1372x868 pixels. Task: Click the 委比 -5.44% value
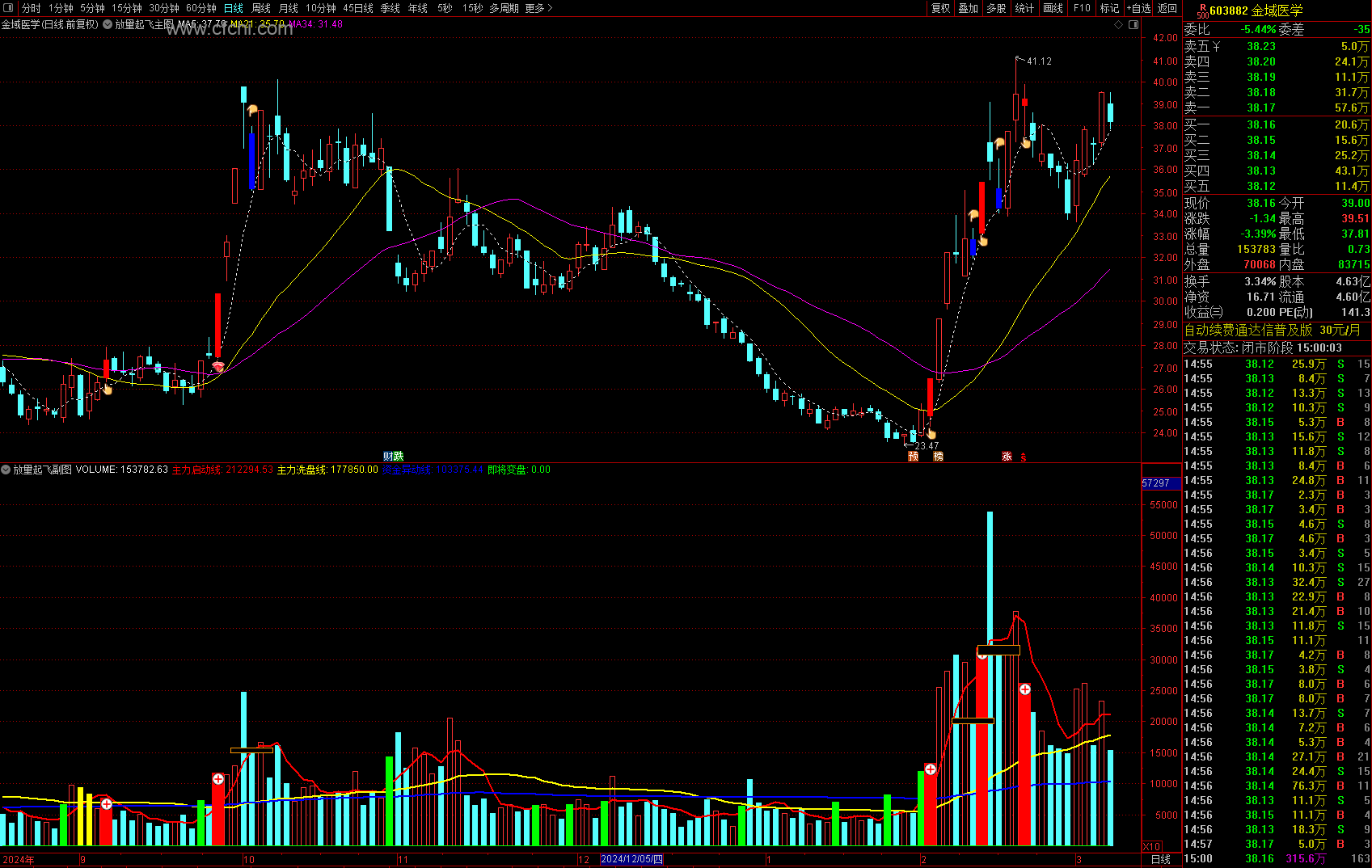click(x=1259, y=30)
